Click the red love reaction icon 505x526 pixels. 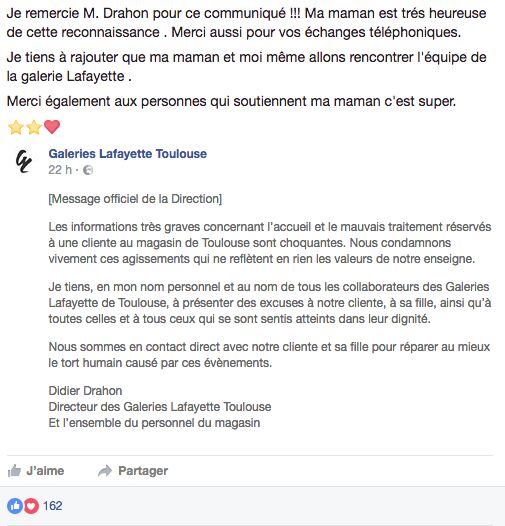[31, 506]
